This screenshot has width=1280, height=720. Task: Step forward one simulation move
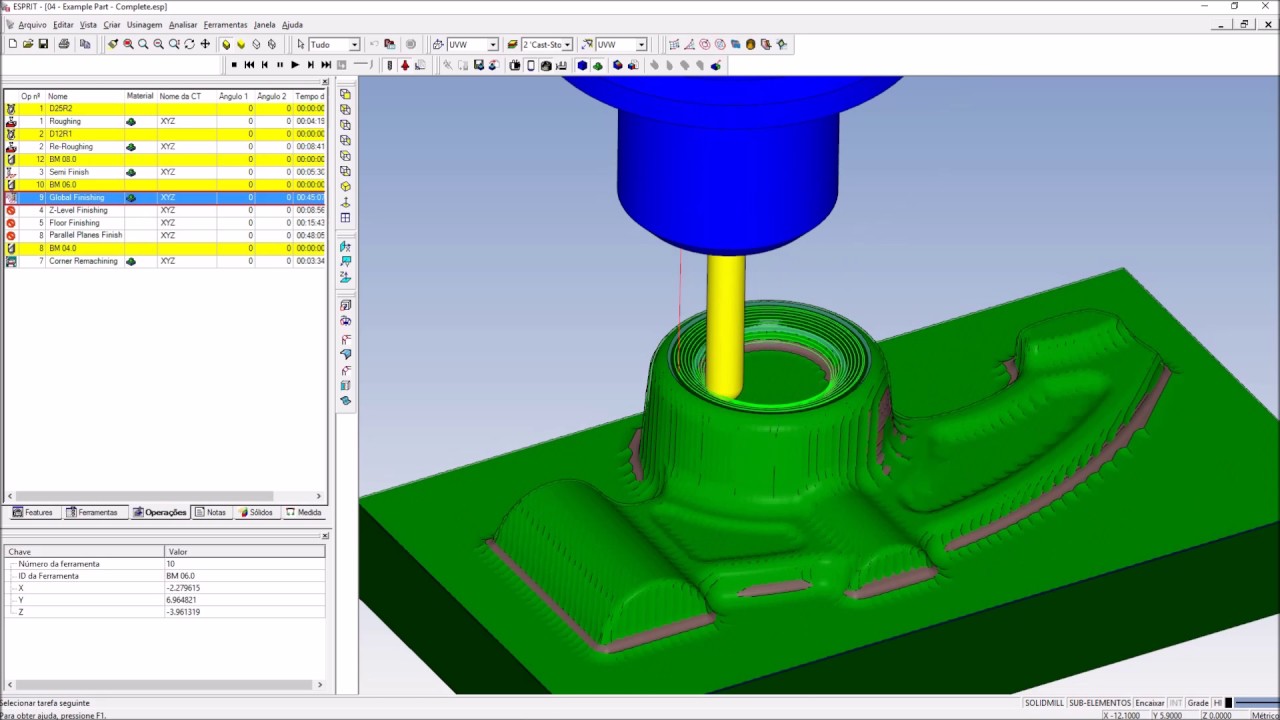pyautogui.click(x=310, y=65)
